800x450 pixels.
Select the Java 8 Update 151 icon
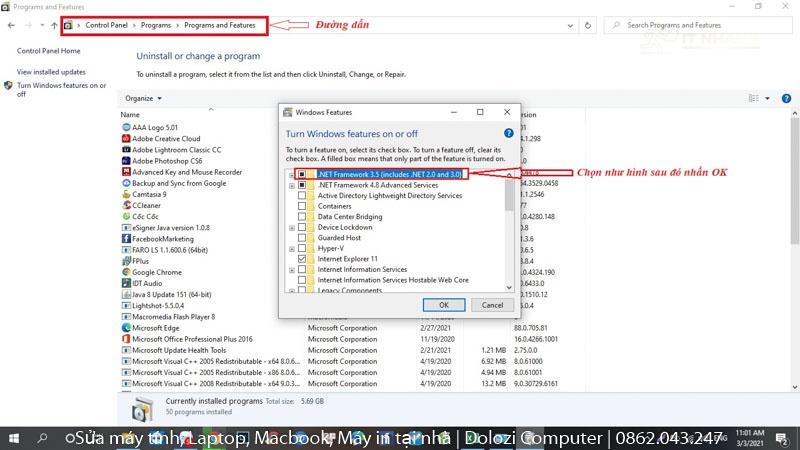[126, 294]
